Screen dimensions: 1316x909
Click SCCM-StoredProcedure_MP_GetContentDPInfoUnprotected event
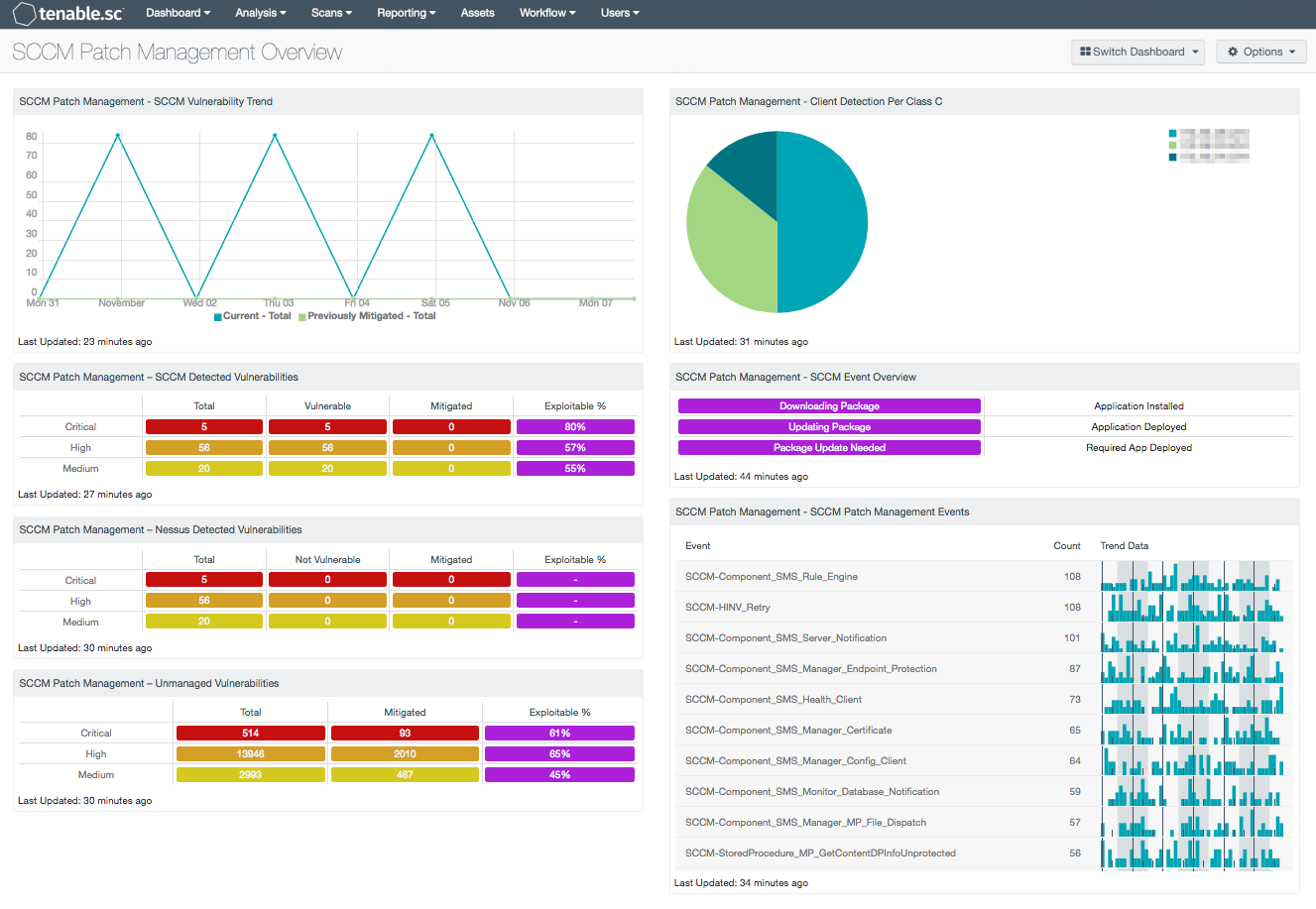(984, 853)
